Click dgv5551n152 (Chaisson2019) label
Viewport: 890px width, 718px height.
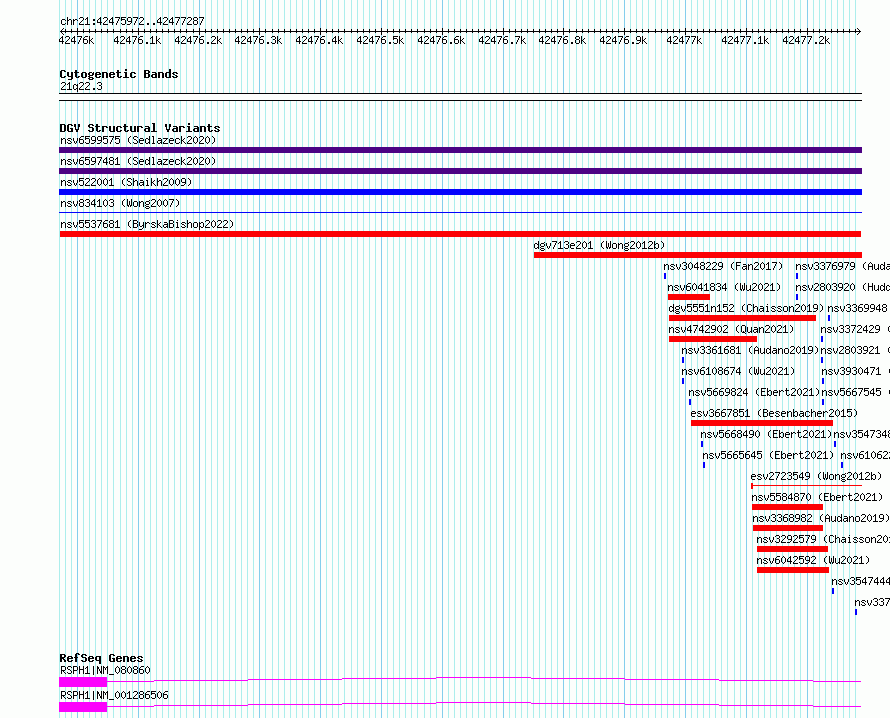point(746,308)
